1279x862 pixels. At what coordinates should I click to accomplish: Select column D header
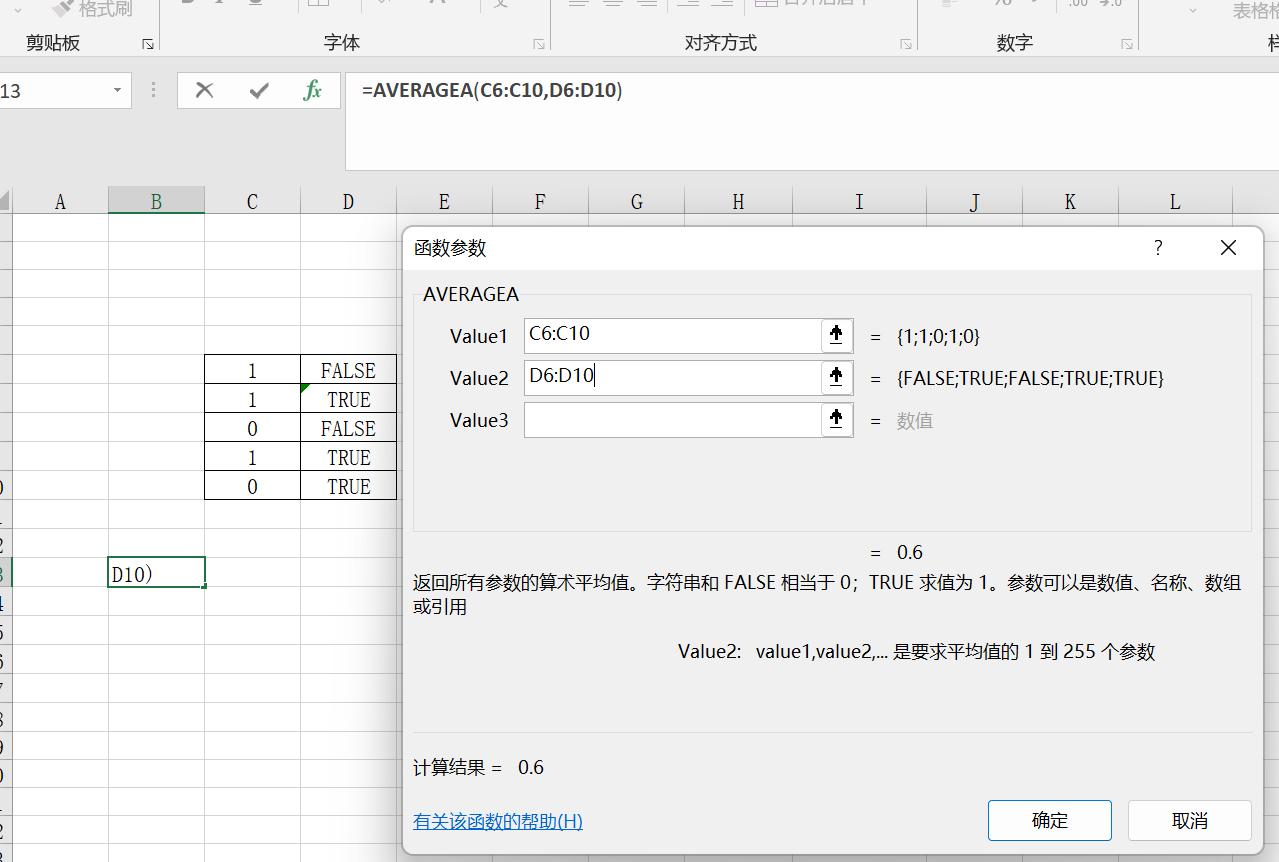click(x=348, y=202)
